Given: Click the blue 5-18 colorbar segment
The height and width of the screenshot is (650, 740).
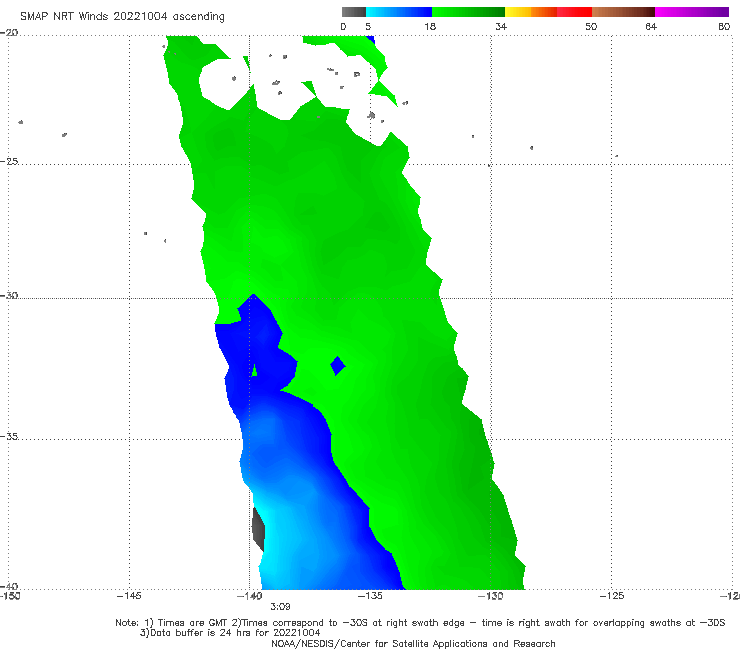Looking at the screenshot, I should 399,12.
